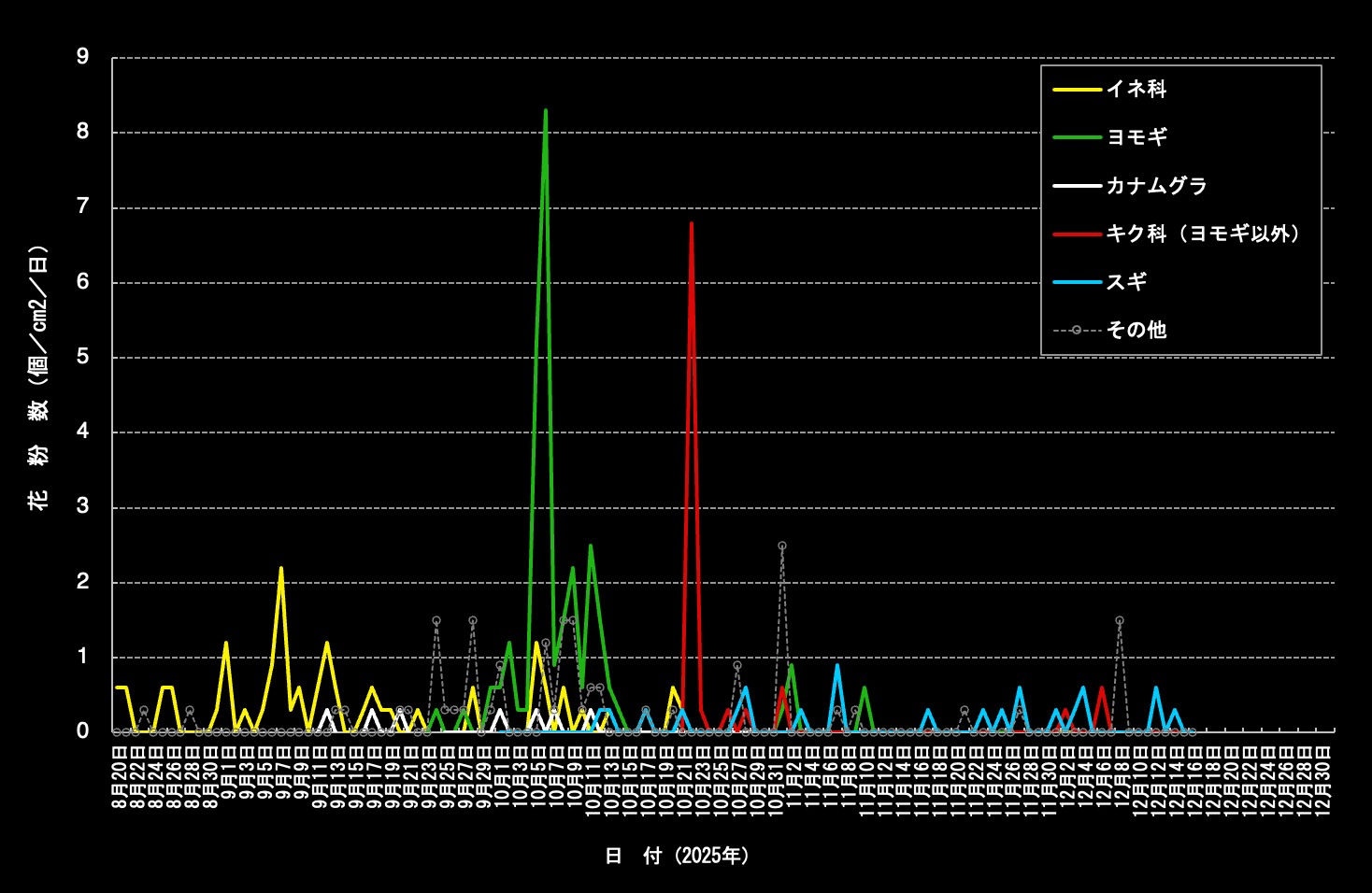The width and height of the screenshot is (1372, 893).
Task: Click the white line swatch in legend
Action: [x=1077, y=186]
